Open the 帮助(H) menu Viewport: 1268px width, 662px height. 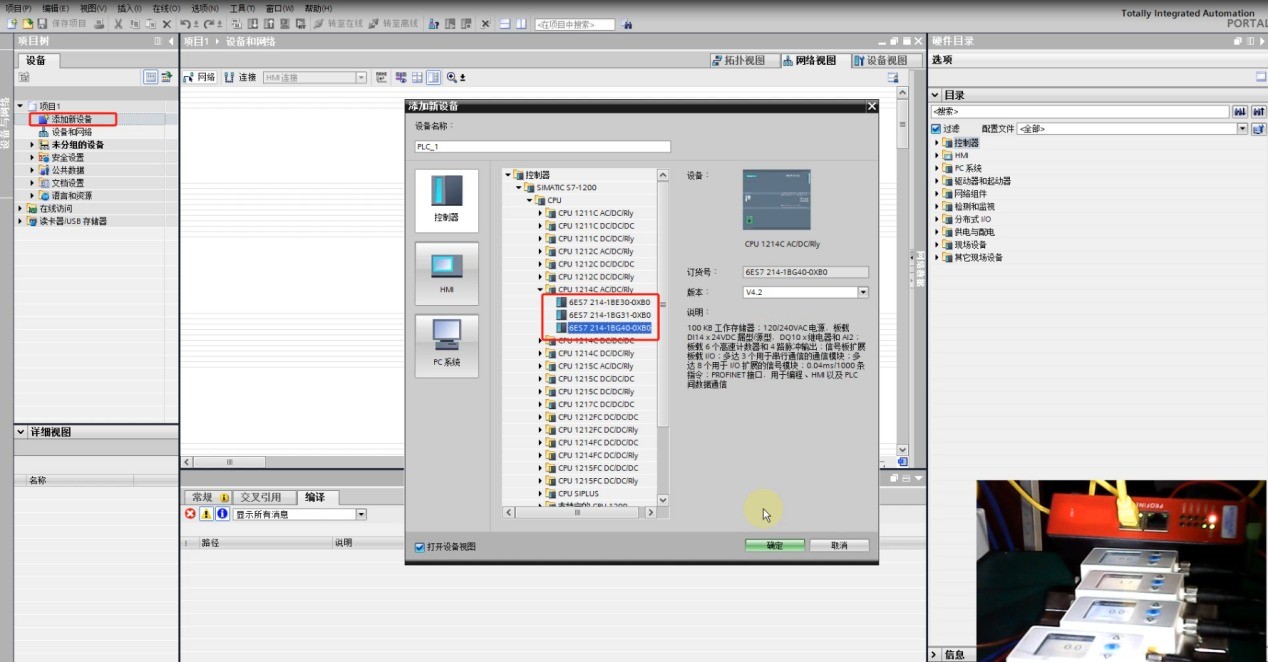318,8
